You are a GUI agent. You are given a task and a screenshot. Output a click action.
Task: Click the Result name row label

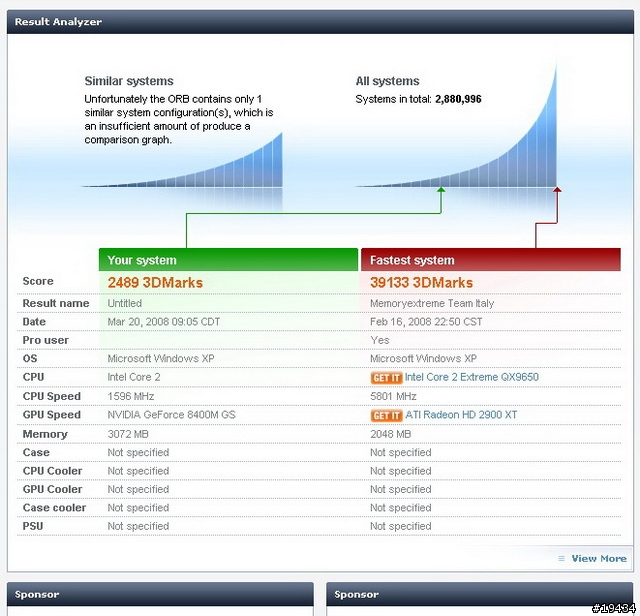56,303
